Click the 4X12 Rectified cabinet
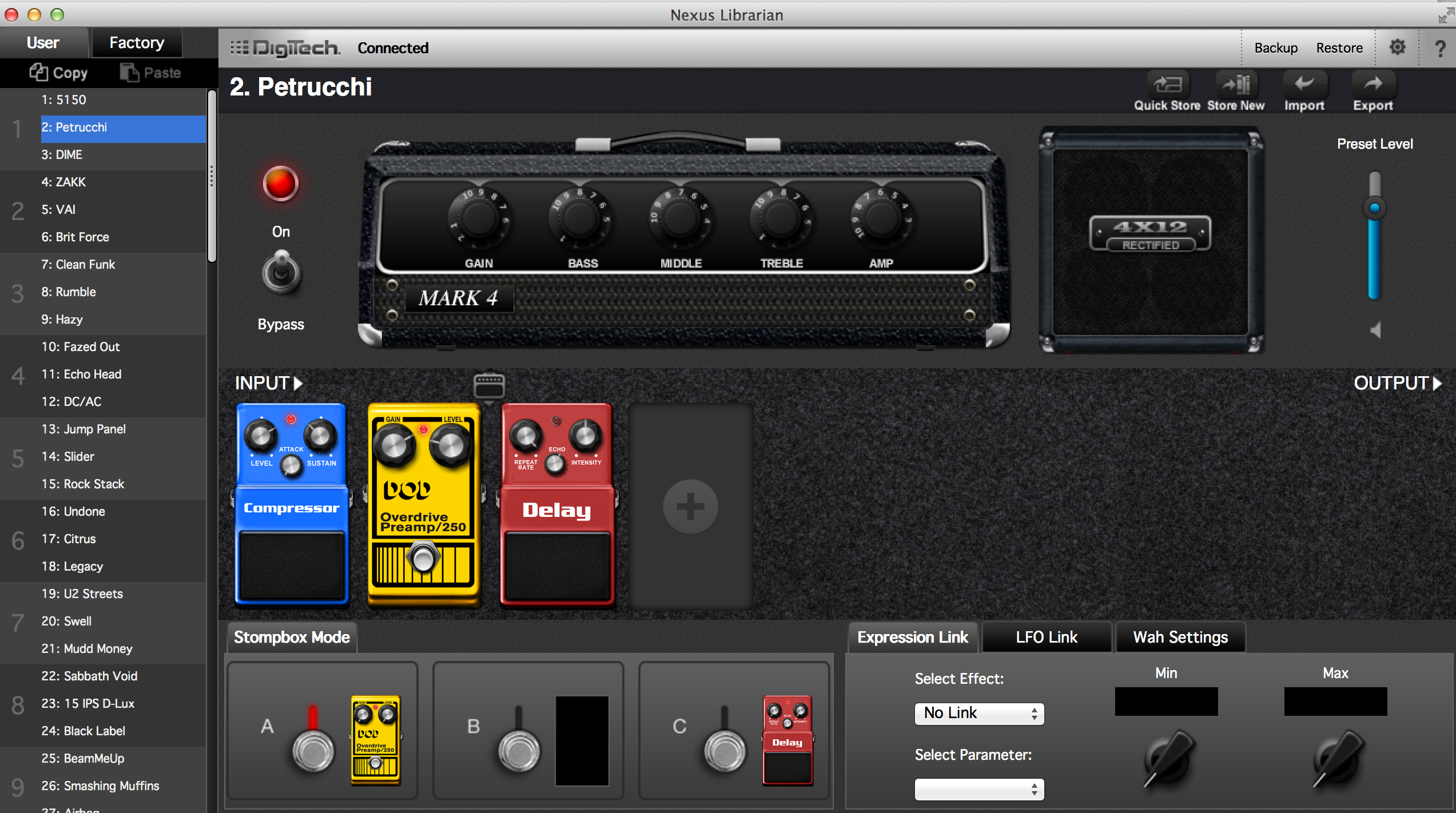This screenshot has width=1456, height=813. (1151, 239)
